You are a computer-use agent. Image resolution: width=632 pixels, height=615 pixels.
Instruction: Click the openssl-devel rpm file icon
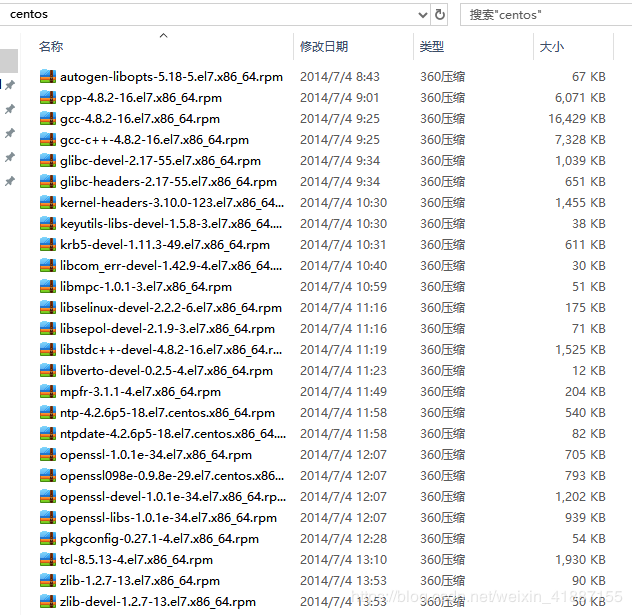coord(48,496)
